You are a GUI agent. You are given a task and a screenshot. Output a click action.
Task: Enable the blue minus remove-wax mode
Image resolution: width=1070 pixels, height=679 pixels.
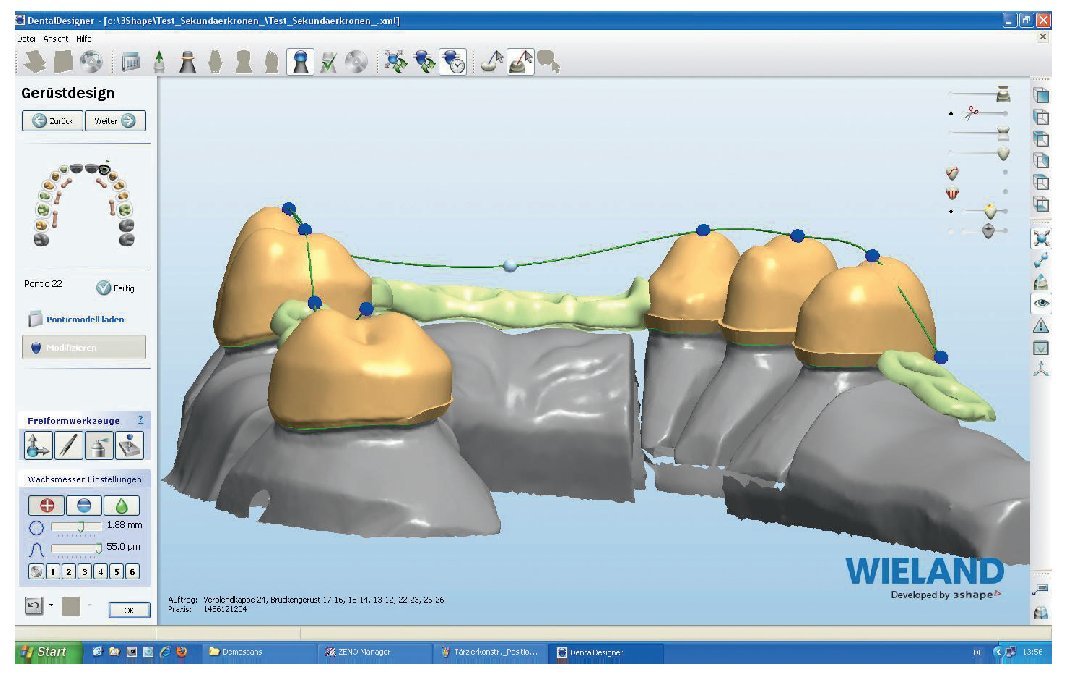[84, 504]
